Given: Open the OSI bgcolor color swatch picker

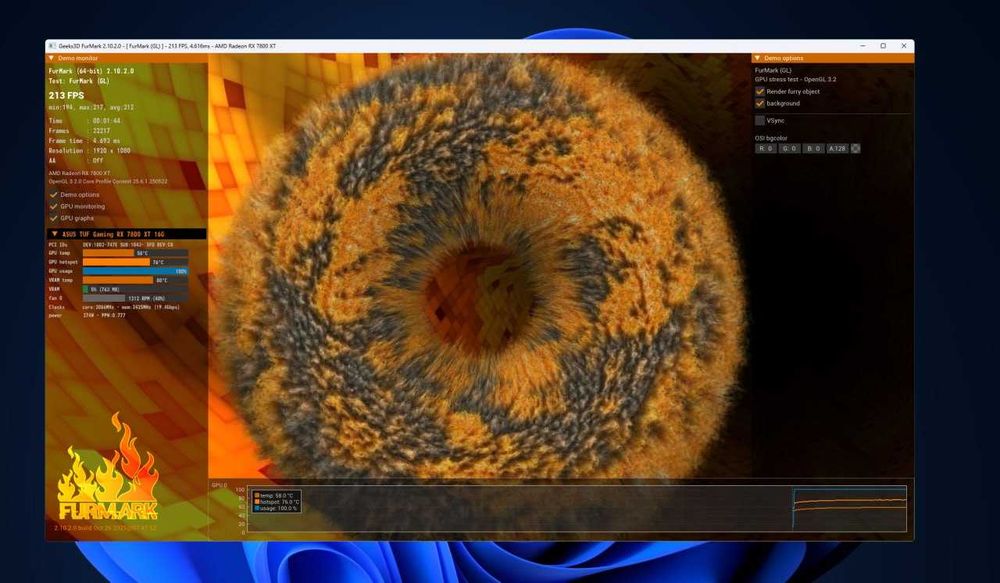Looking at the screenshot, I should coord(856,149).
